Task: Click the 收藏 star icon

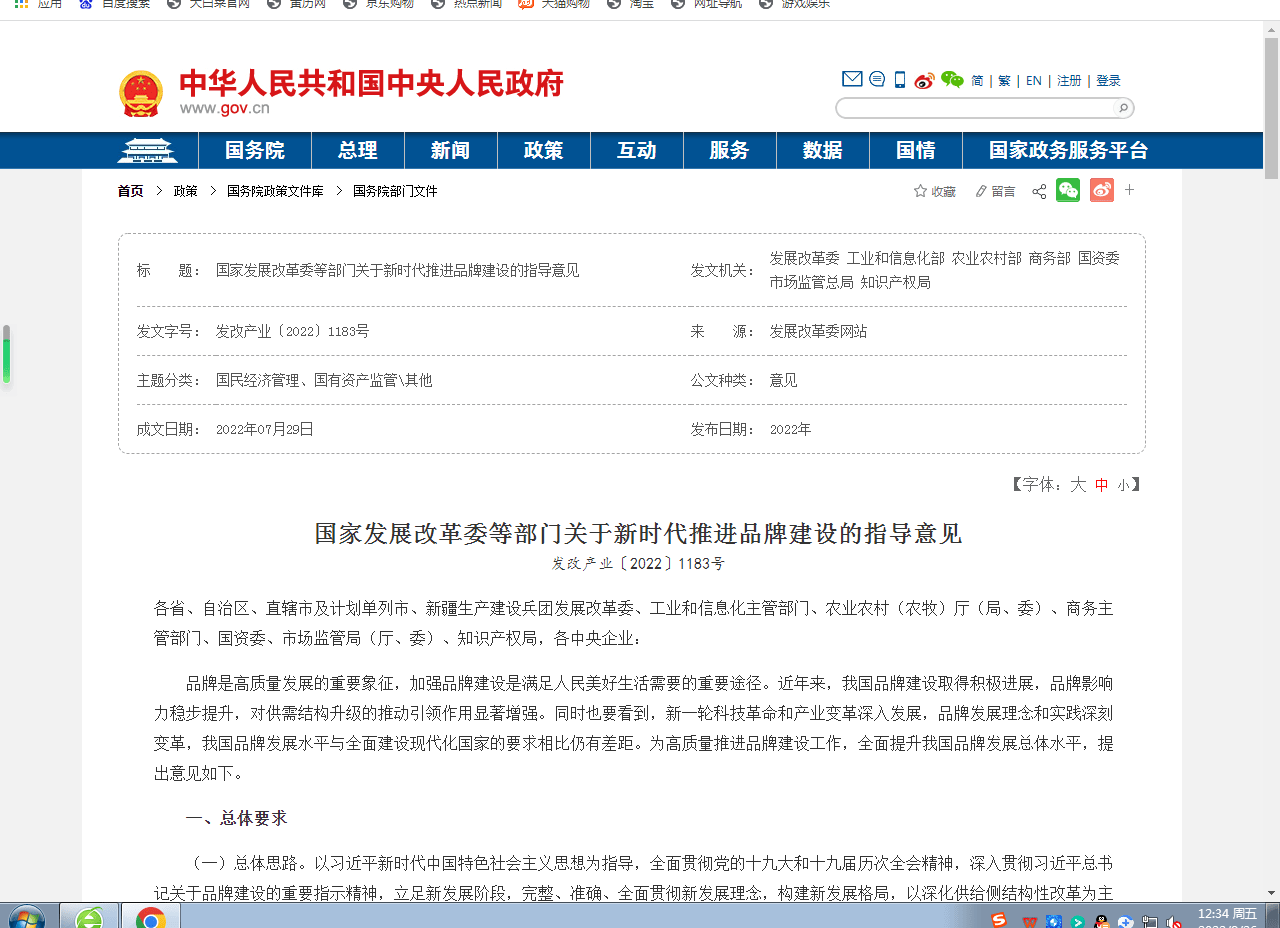Action: [920, 191]
